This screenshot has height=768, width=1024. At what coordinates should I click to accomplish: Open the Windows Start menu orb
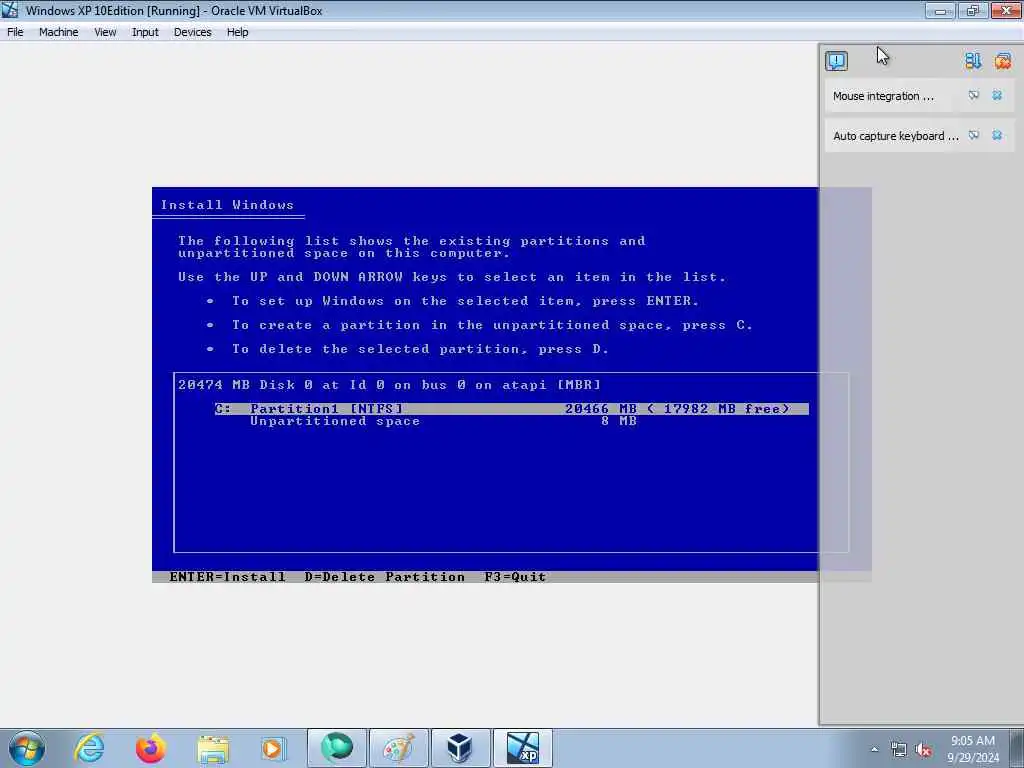27,748
